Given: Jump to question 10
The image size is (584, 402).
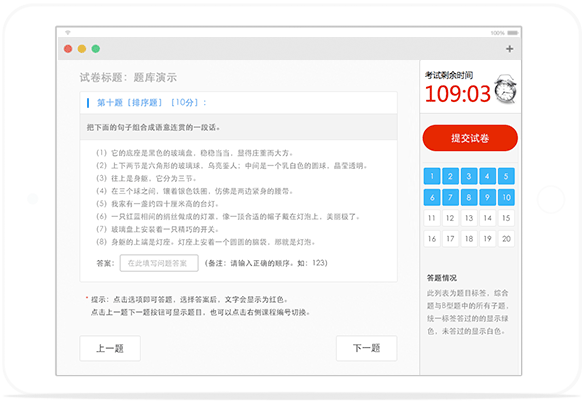Looking at the screenshot, I should [506, 197].
